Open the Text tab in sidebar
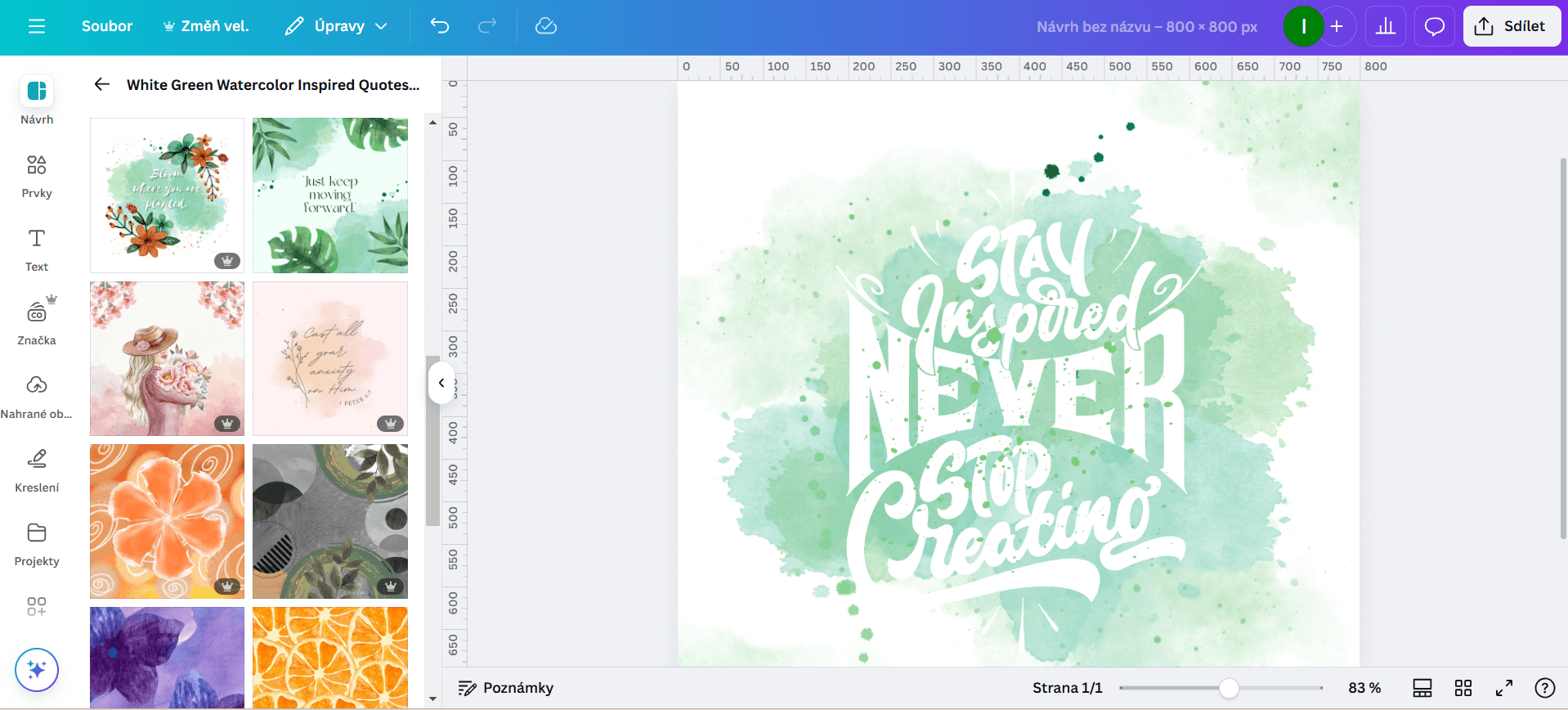 pyautogui.click(x=37, y=249)
